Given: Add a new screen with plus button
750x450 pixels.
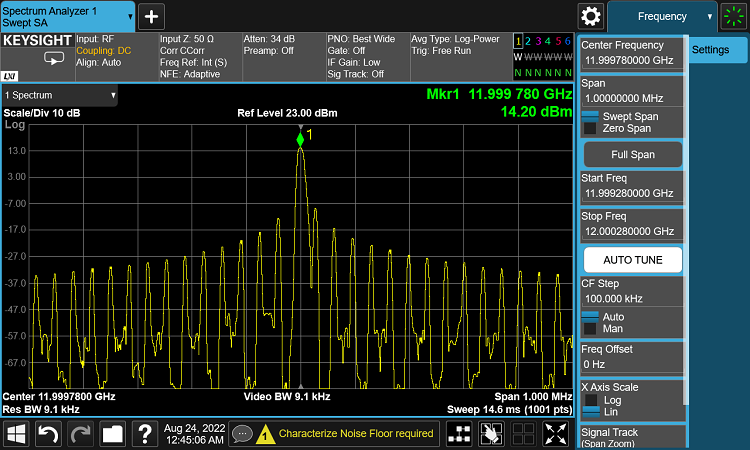Looking at the screenshot, I should [151, 16].
